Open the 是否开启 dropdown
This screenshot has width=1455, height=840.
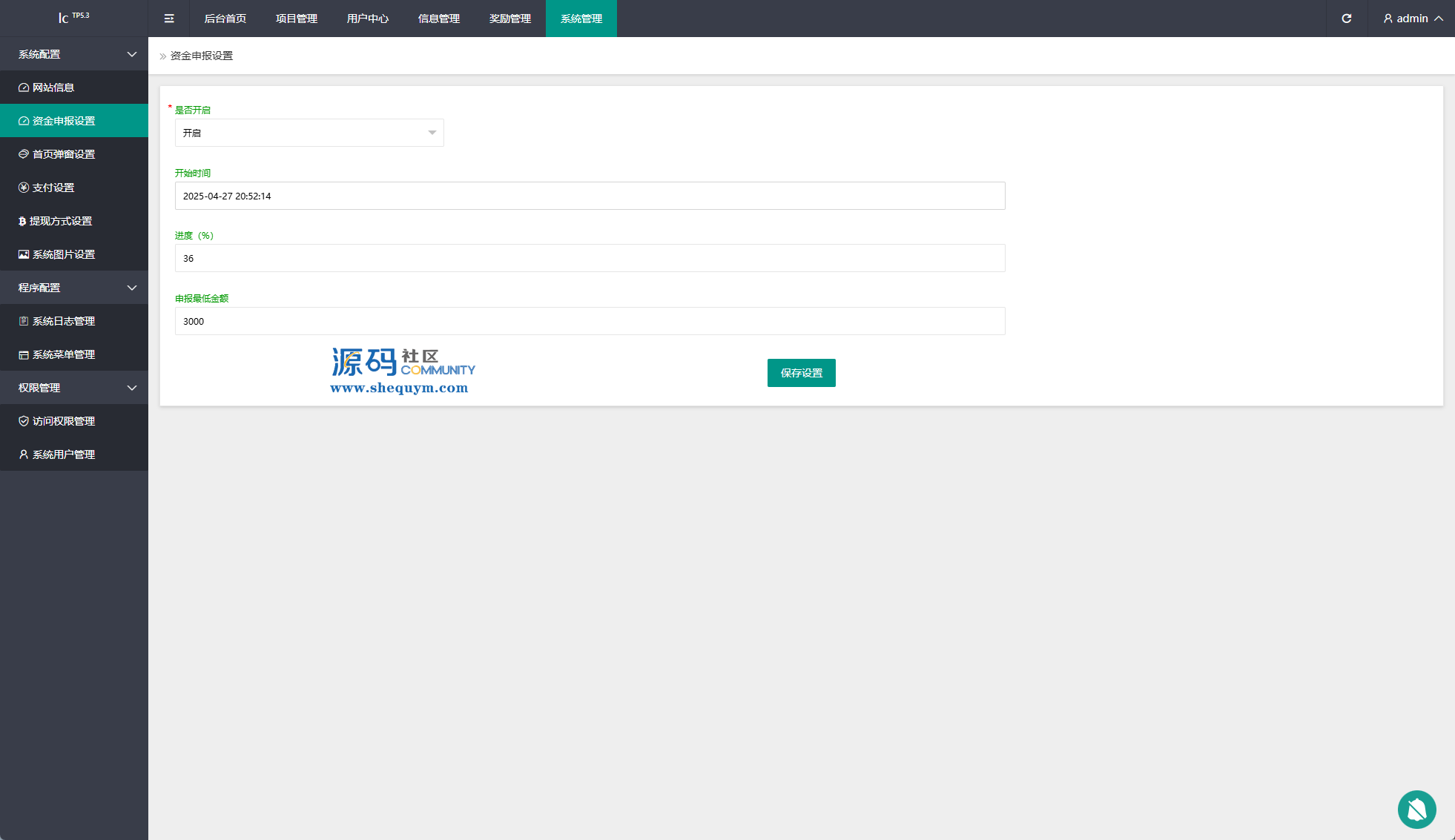click(309, 133)
